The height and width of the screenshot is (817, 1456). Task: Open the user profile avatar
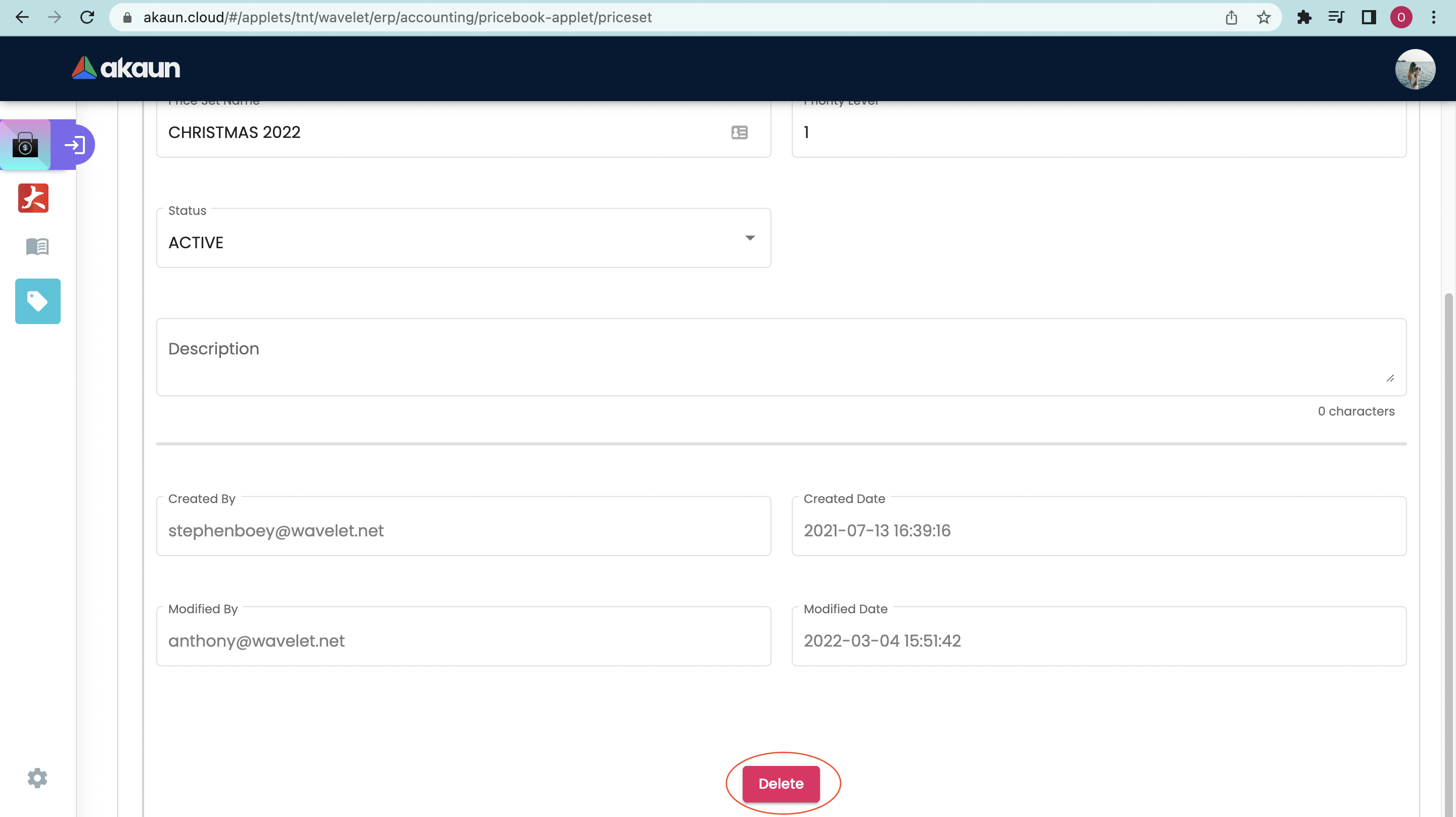pos(1415,69)
